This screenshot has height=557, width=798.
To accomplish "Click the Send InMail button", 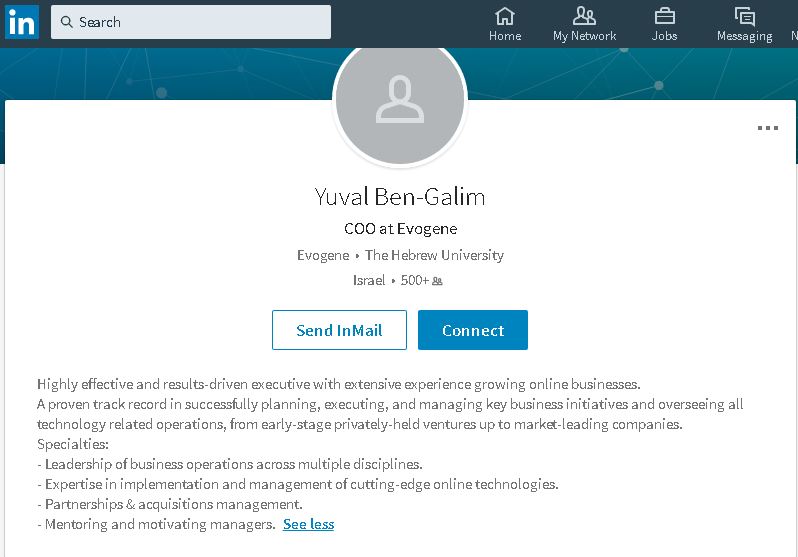I will pos(339,330).
